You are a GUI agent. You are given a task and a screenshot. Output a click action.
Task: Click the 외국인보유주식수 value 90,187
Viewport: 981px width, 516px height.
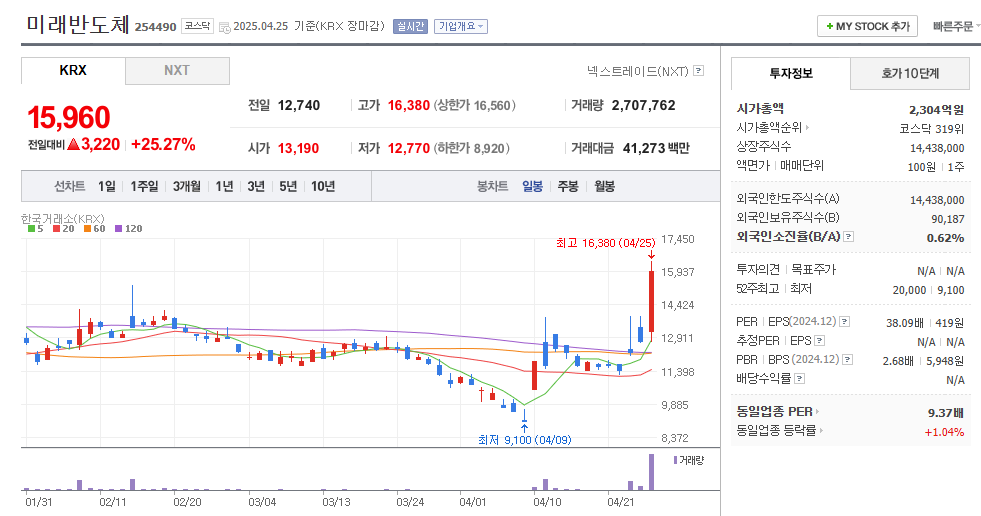click(948, 219)
